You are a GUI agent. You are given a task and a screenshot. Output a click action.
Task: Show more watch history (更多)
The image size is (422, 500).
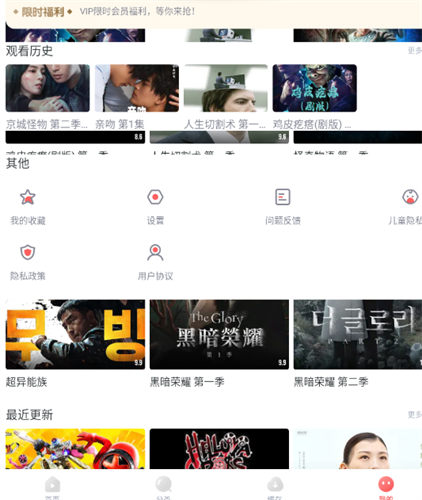pos(415,50)
